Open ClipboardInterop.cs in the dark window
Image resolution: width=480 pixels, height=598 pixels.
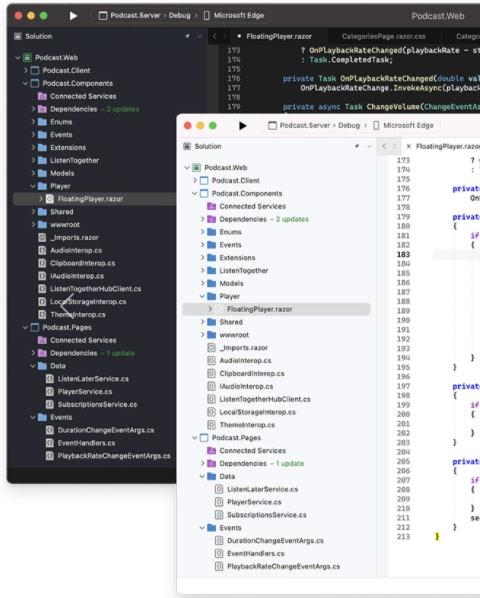click(82, 263)
